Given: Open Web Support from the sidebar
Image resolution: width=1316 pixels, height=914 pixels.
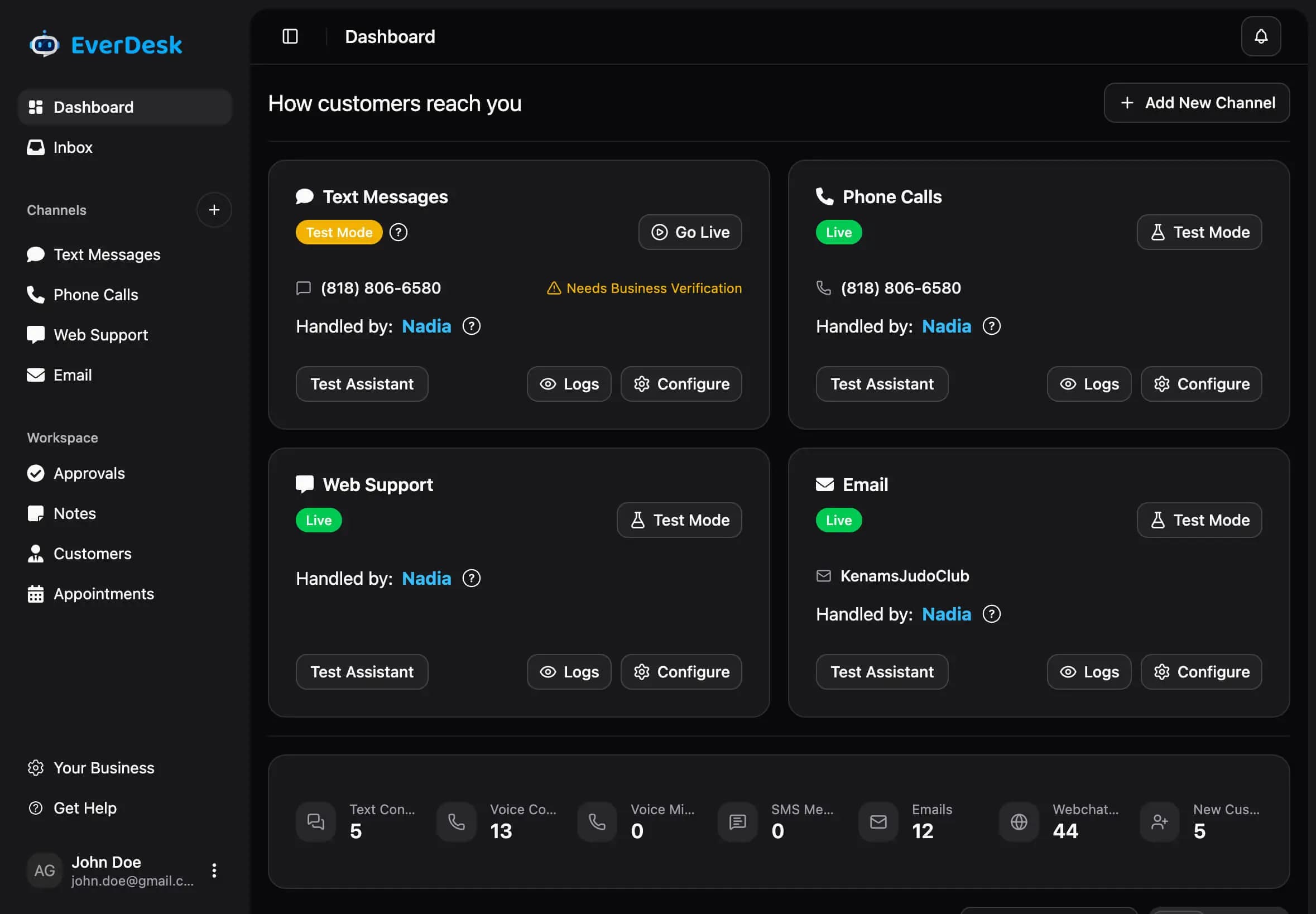Looking at the screenshot, I should click(x=101, y=334).
